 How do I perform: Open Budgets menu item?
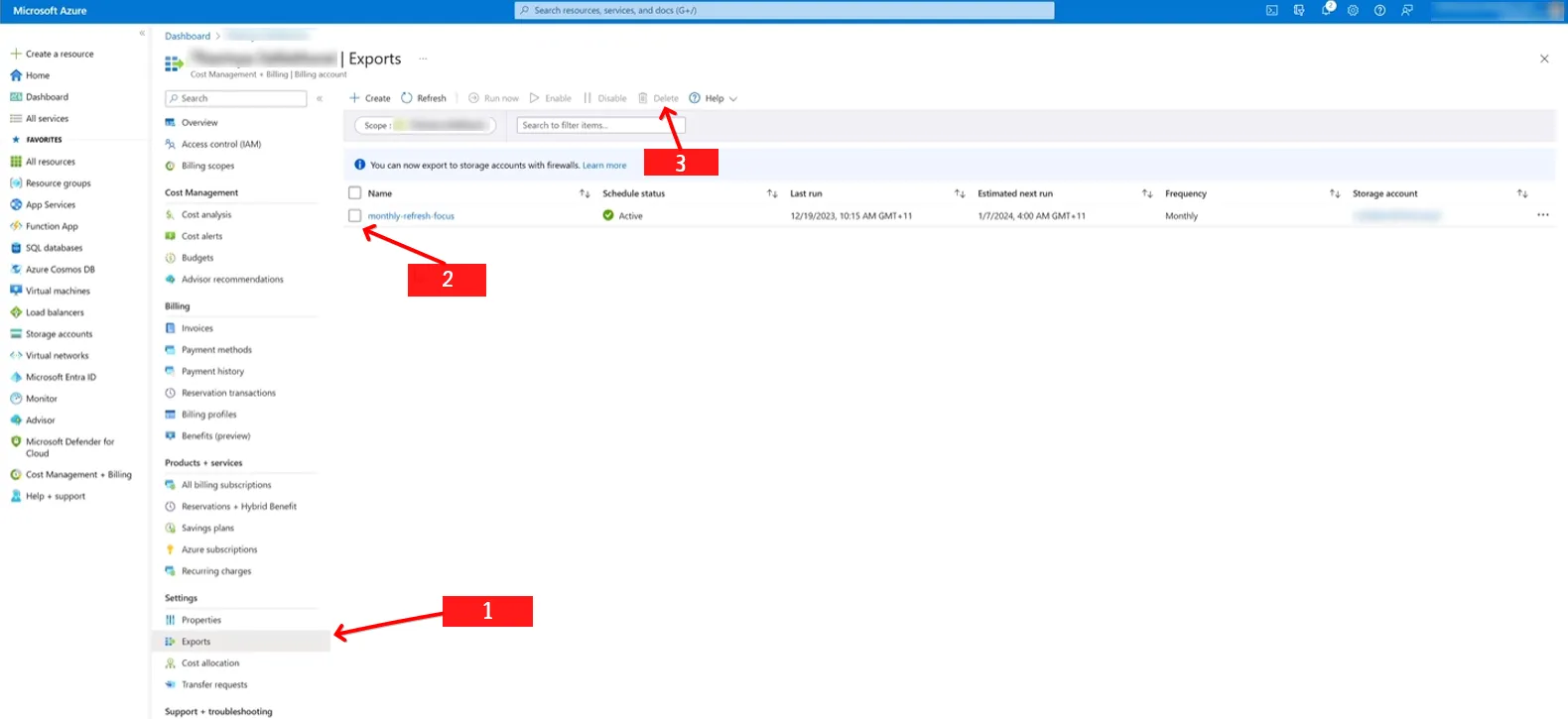[x=196, y=258]
